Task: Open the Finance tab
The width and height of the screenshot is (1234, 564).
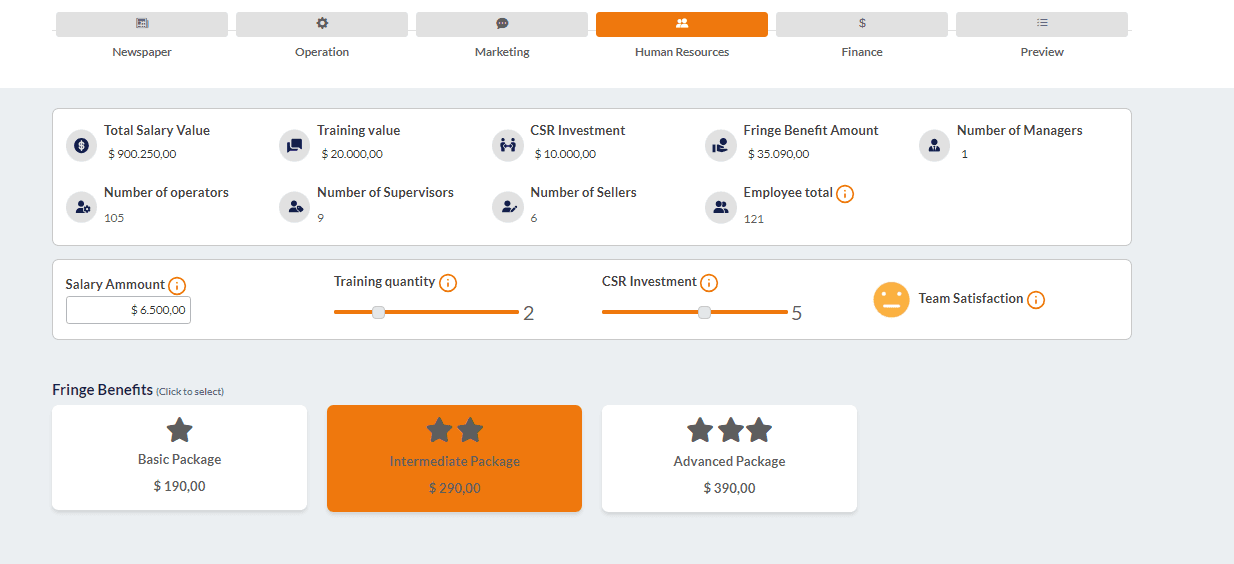Action: click(x=862, y=24)
